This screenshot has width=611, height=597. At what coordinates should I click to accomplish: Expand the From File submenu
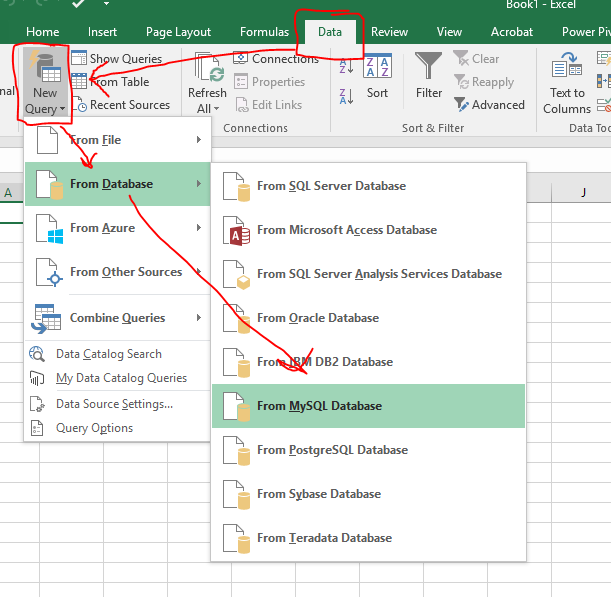(95, 140)
